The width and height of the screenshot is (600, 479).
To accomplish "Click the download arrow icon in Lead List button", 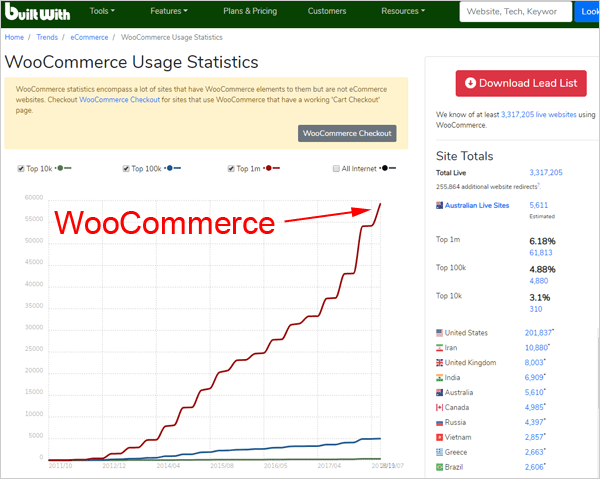I will 470,83.
